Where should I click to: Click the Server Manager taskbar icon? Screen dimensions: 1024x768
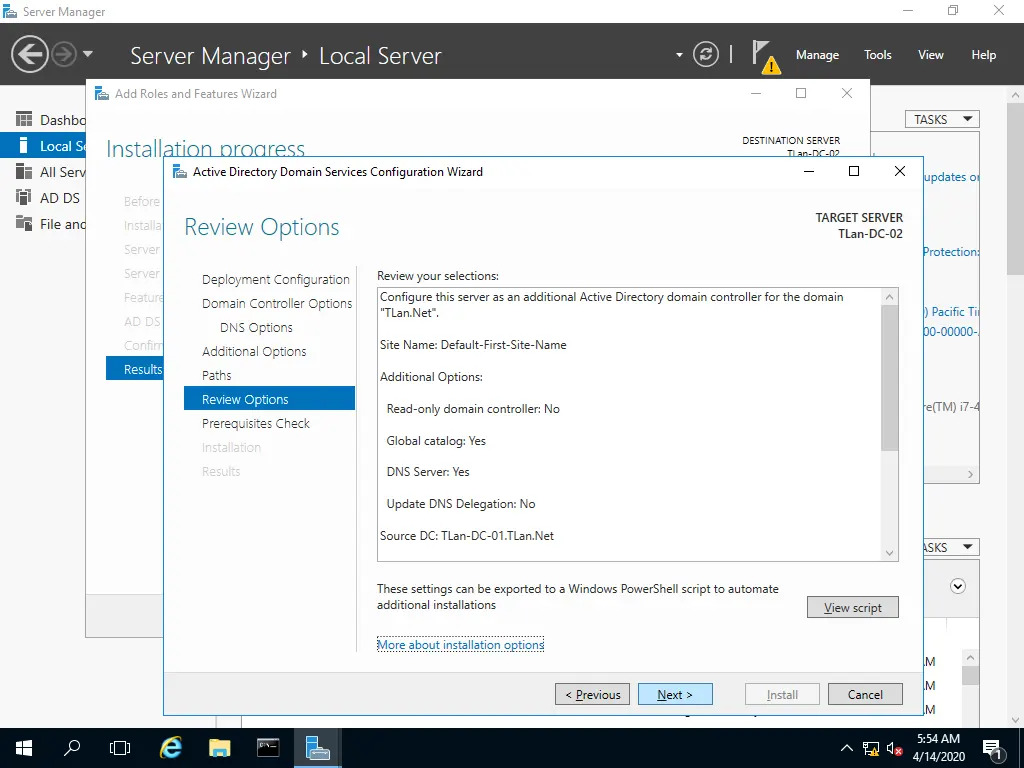(x=317, y=748)
